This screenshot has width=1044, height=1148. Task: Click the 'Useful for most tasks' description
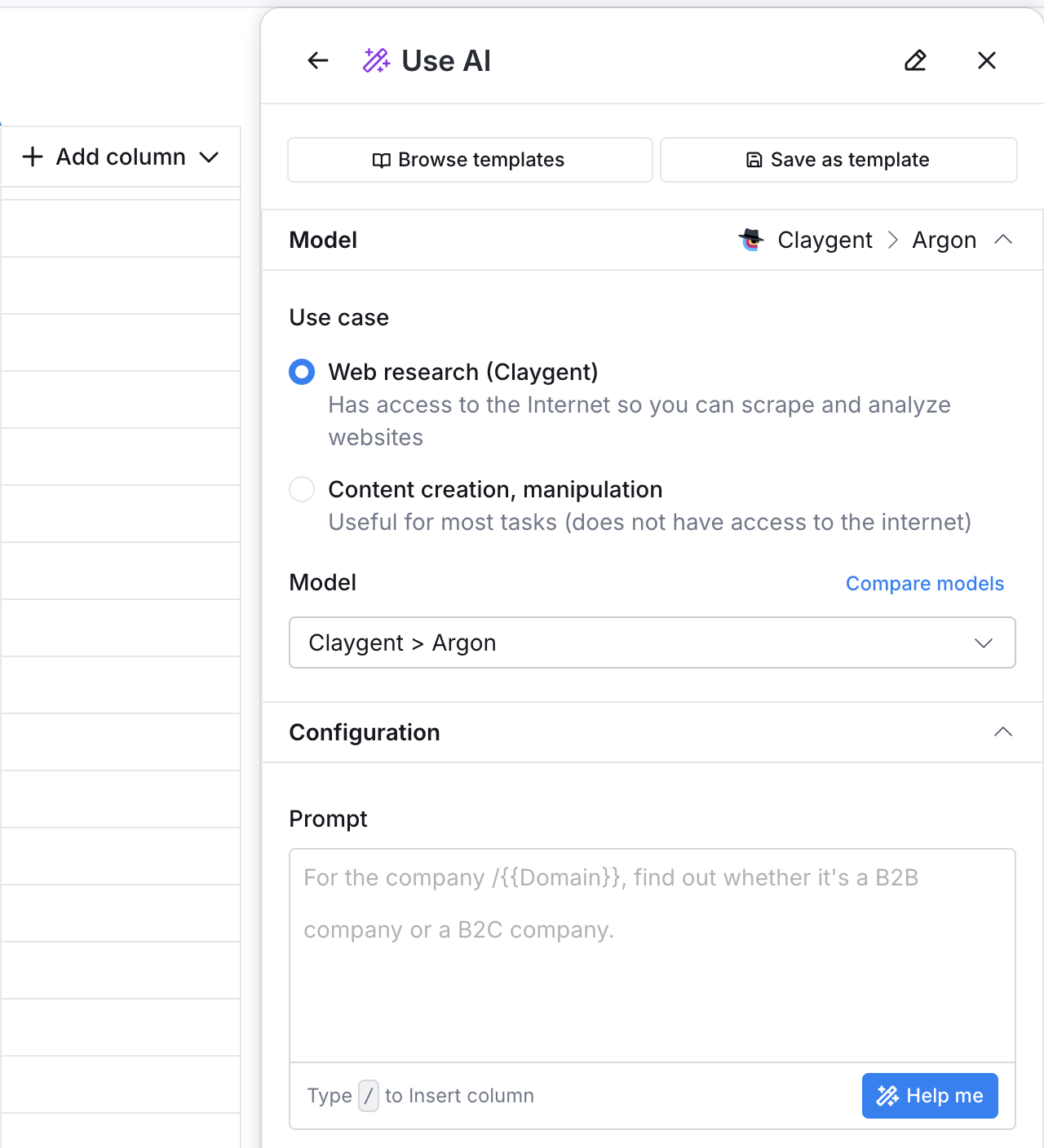coord(650,522)
